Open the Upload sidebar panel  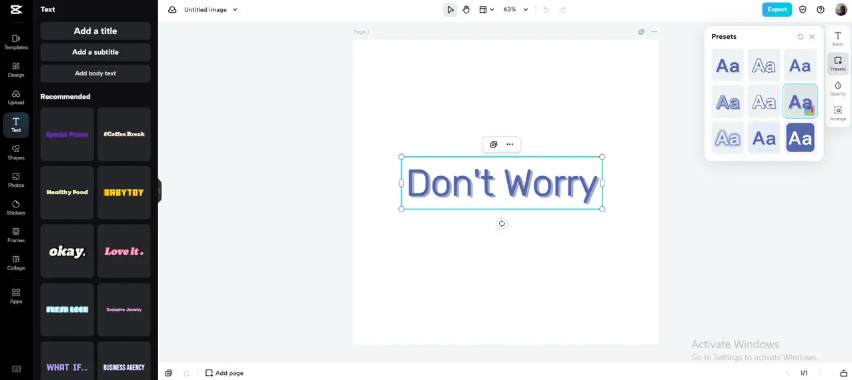click(x=16, y=97)
